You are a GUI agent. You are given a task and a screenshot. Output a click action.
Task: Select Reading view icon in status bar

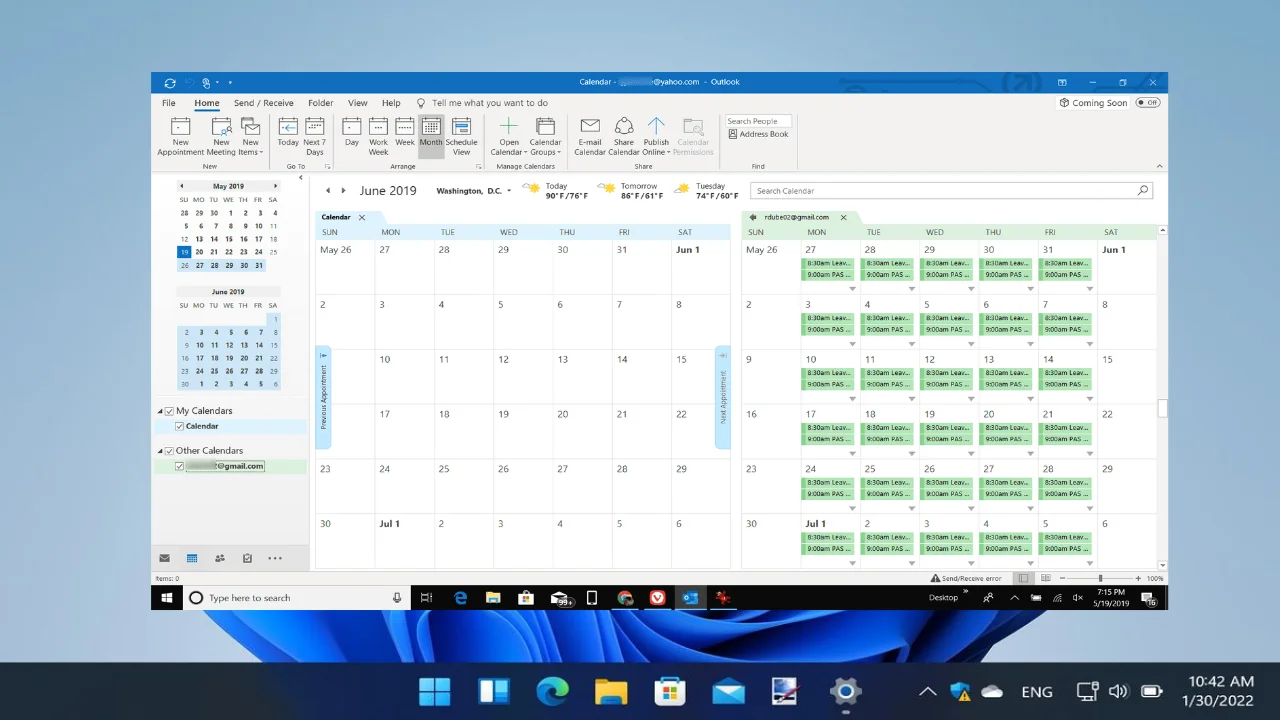pyautogui.click(x=1046, y=578)
